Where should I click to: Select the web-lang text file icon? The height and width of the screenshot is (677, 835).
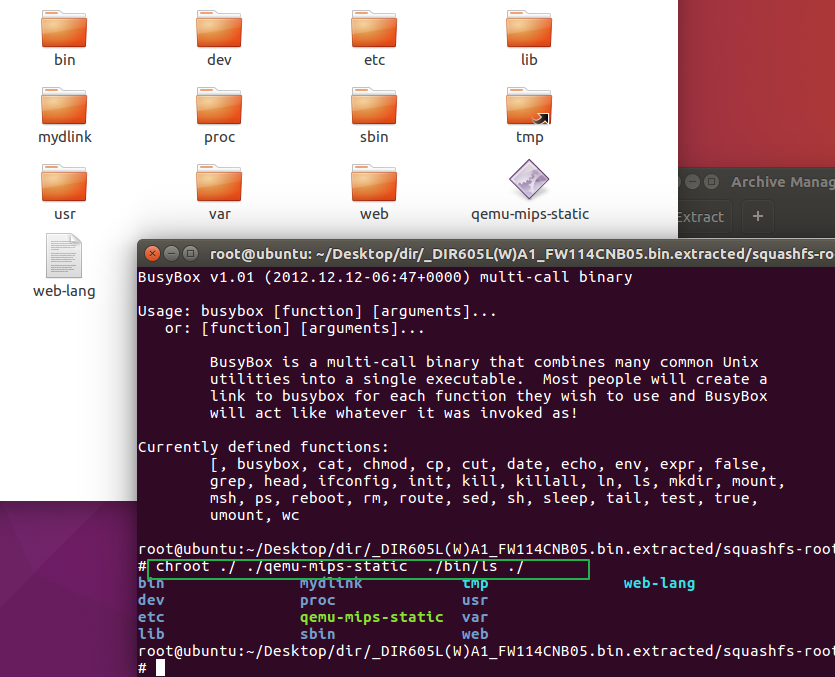(x=64, y=256)
